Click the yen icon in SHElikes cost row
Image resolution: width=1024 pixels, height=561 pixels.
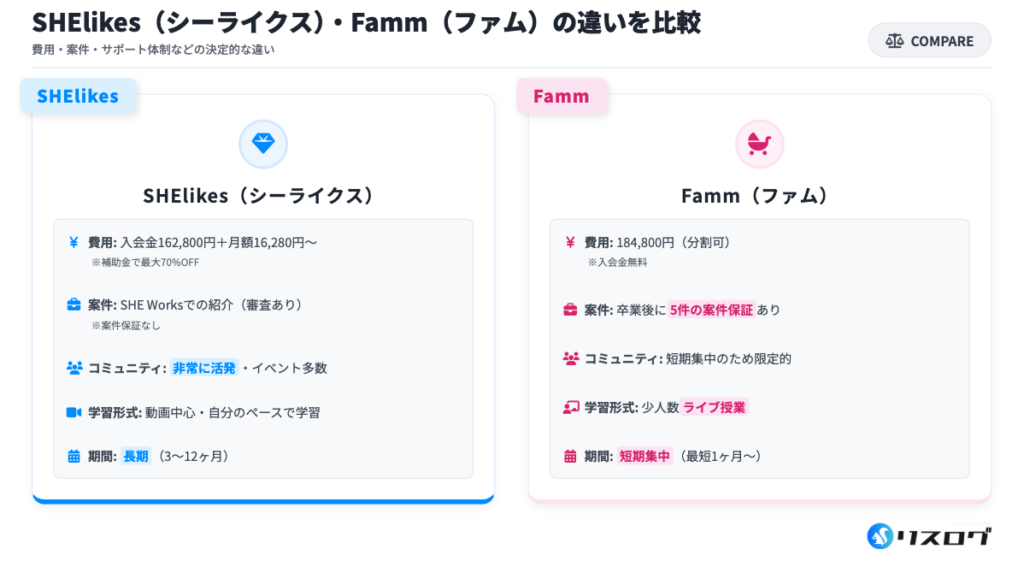(74, 242)
